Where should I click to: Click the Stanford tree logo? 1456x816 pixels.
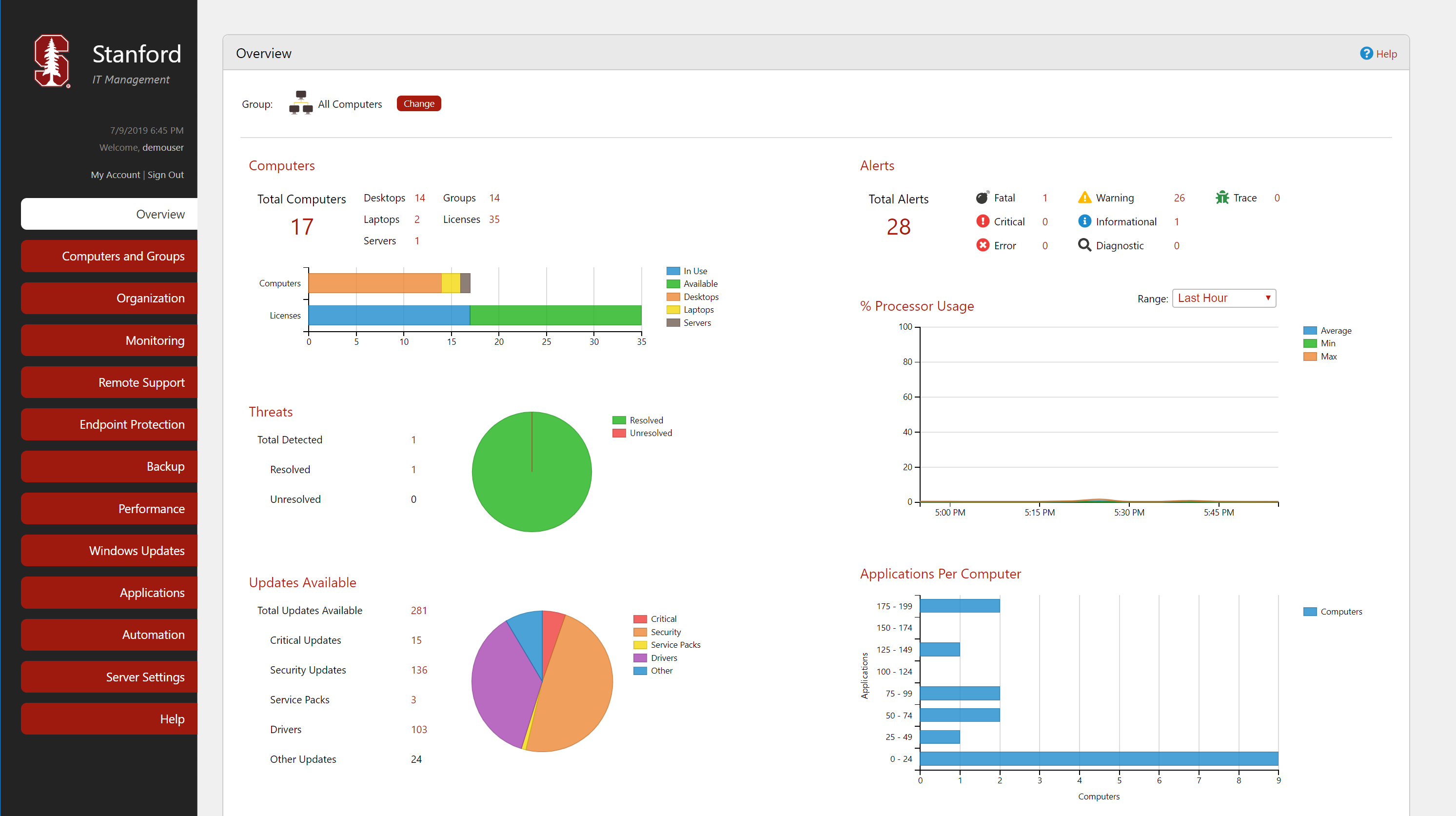coord(52,61)
